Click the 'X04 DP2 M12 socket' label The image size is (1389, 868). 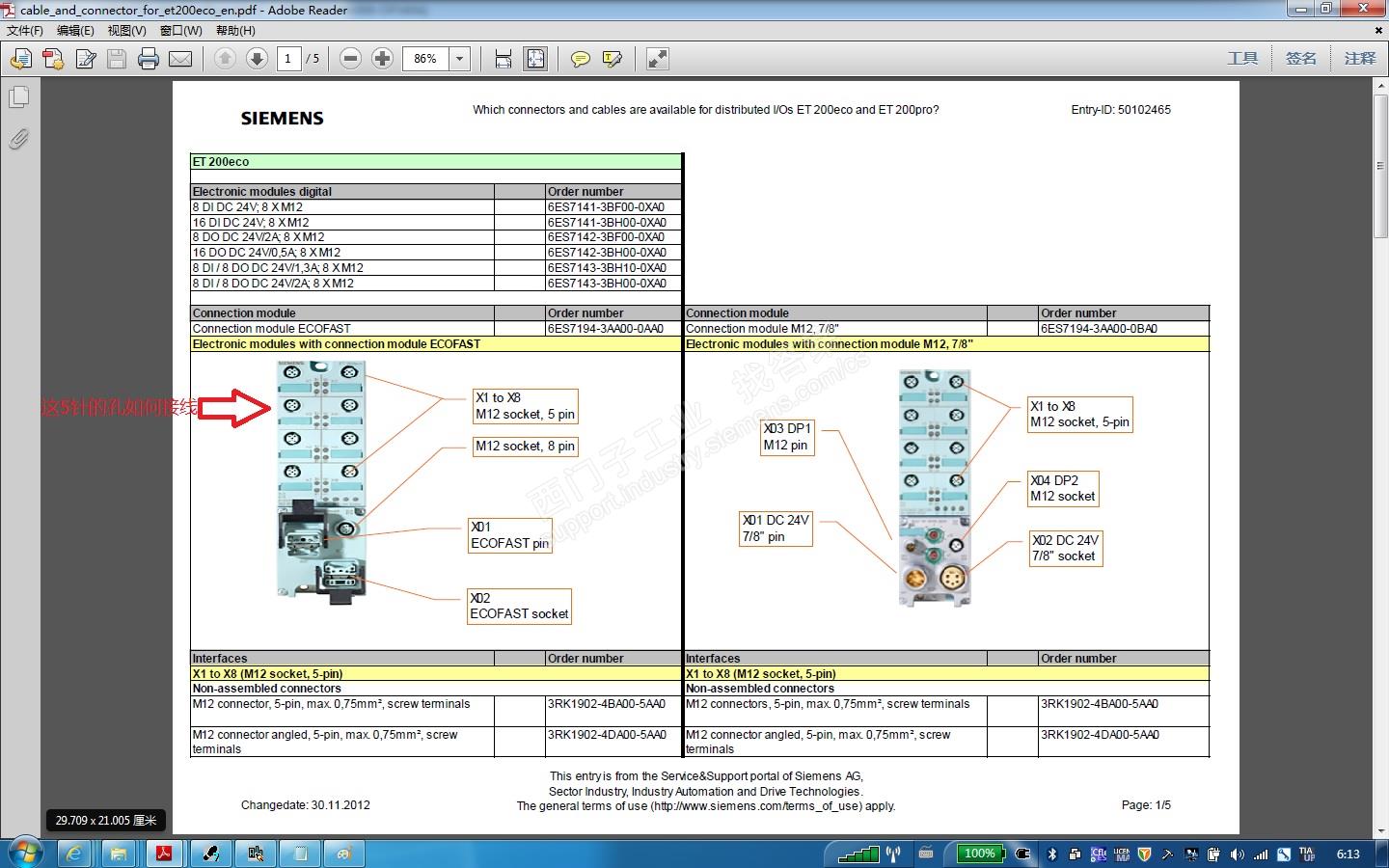[1062, 488]
